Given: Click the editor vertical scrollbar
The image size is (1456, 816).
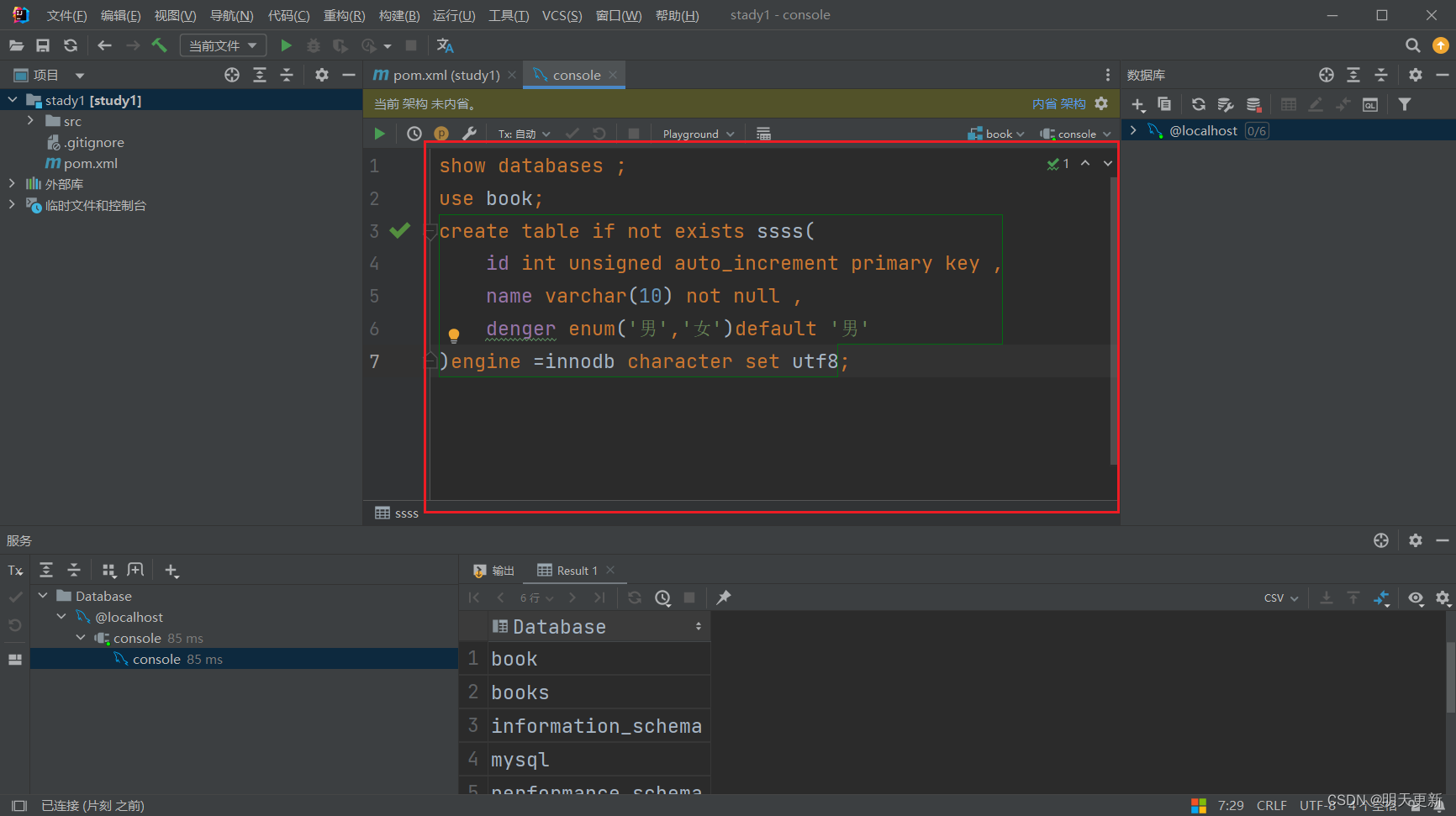Looking at the screenshot, I should pos(1113,319).
